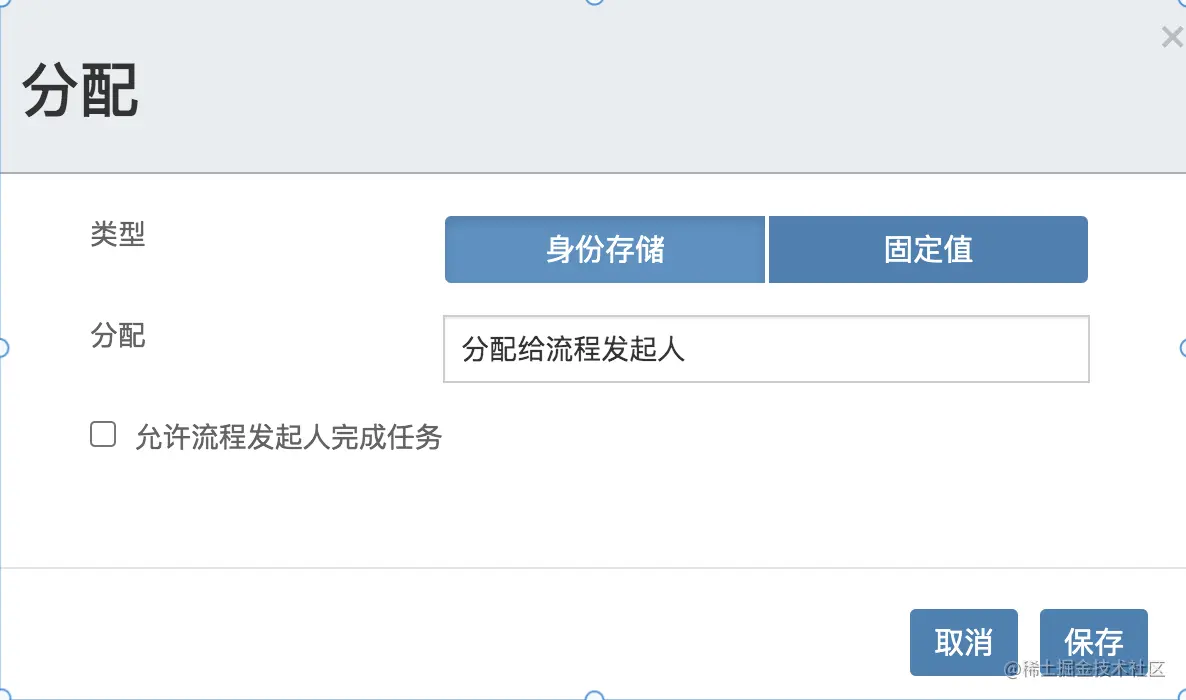Viewport: 1186px width, 700px height.
Task: Click the bottom-right corner selection handle
Action: click(1184, 696)
